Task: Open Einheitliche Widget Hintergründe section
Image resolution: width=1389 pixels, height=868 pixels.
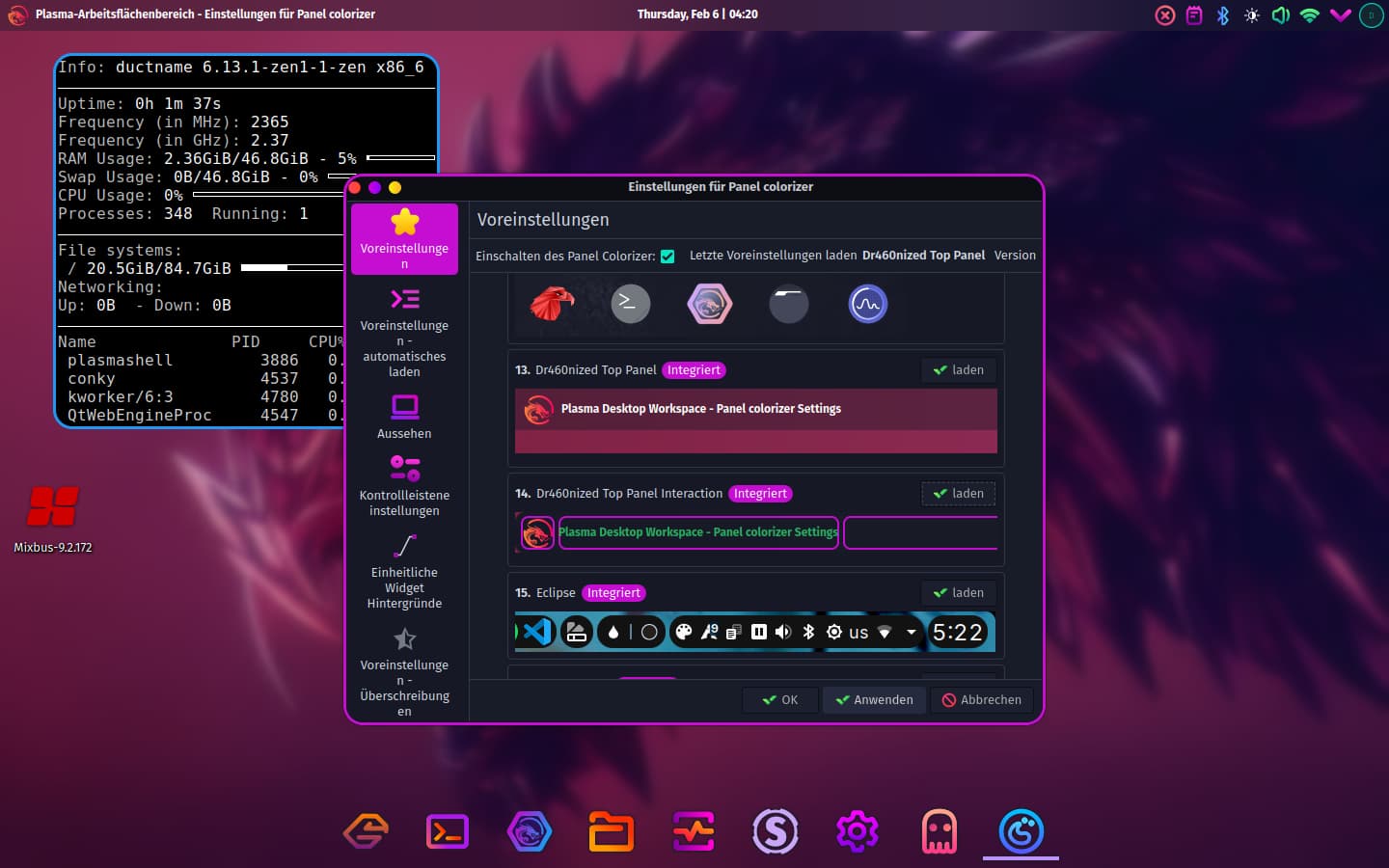Action: [x=404, y=572]
